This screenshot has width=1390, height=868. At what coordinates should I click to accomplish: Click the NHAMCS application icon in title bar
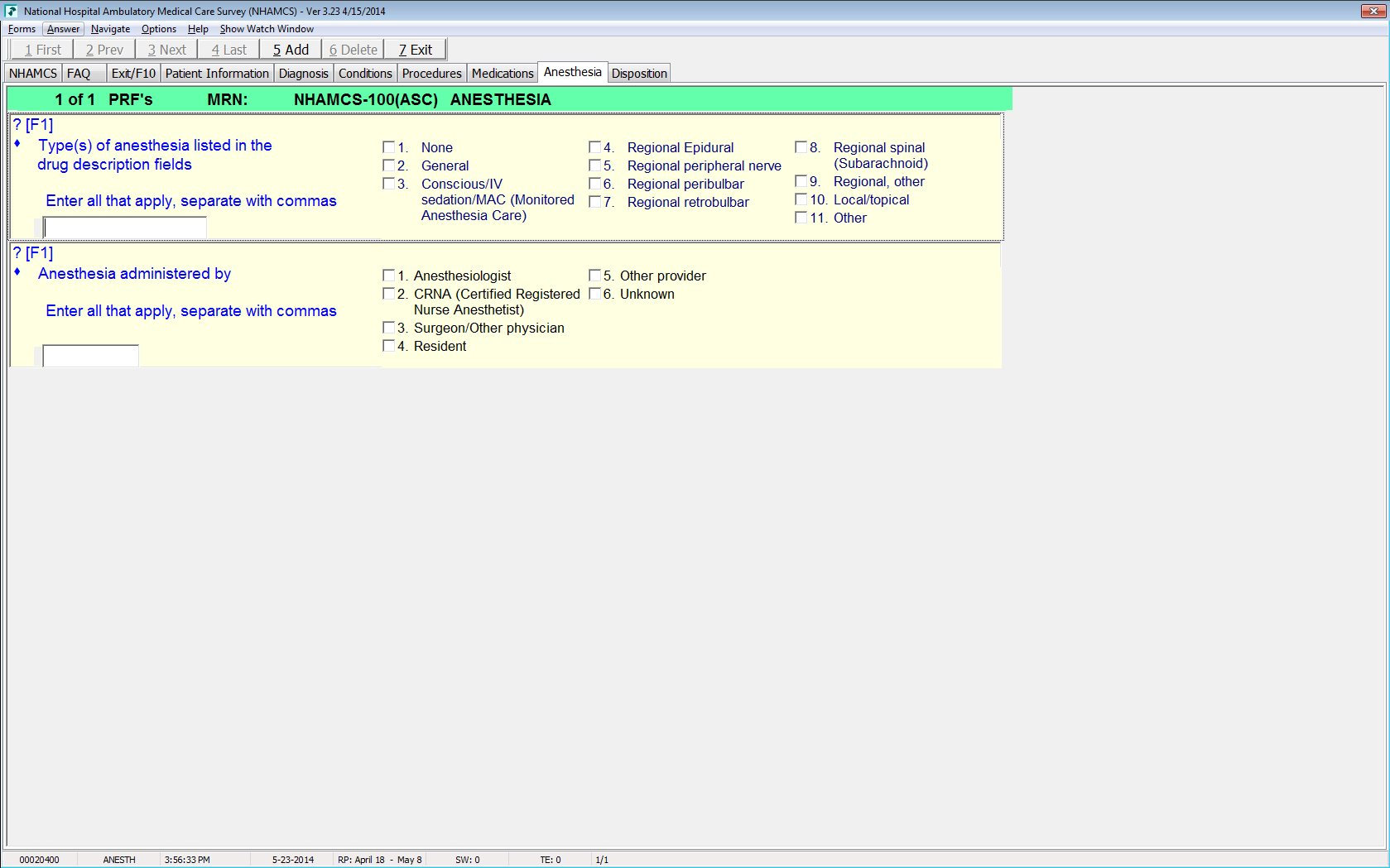(x=11, y=11)
